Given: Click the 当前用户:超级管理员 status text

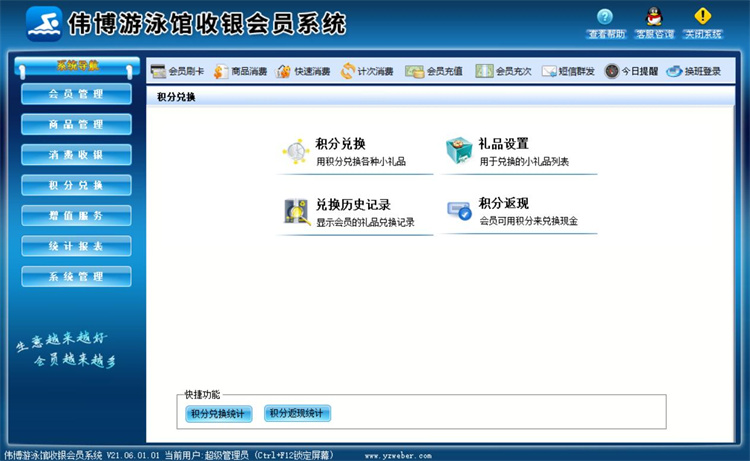Looking at the screenshot, I should (207, 455).
